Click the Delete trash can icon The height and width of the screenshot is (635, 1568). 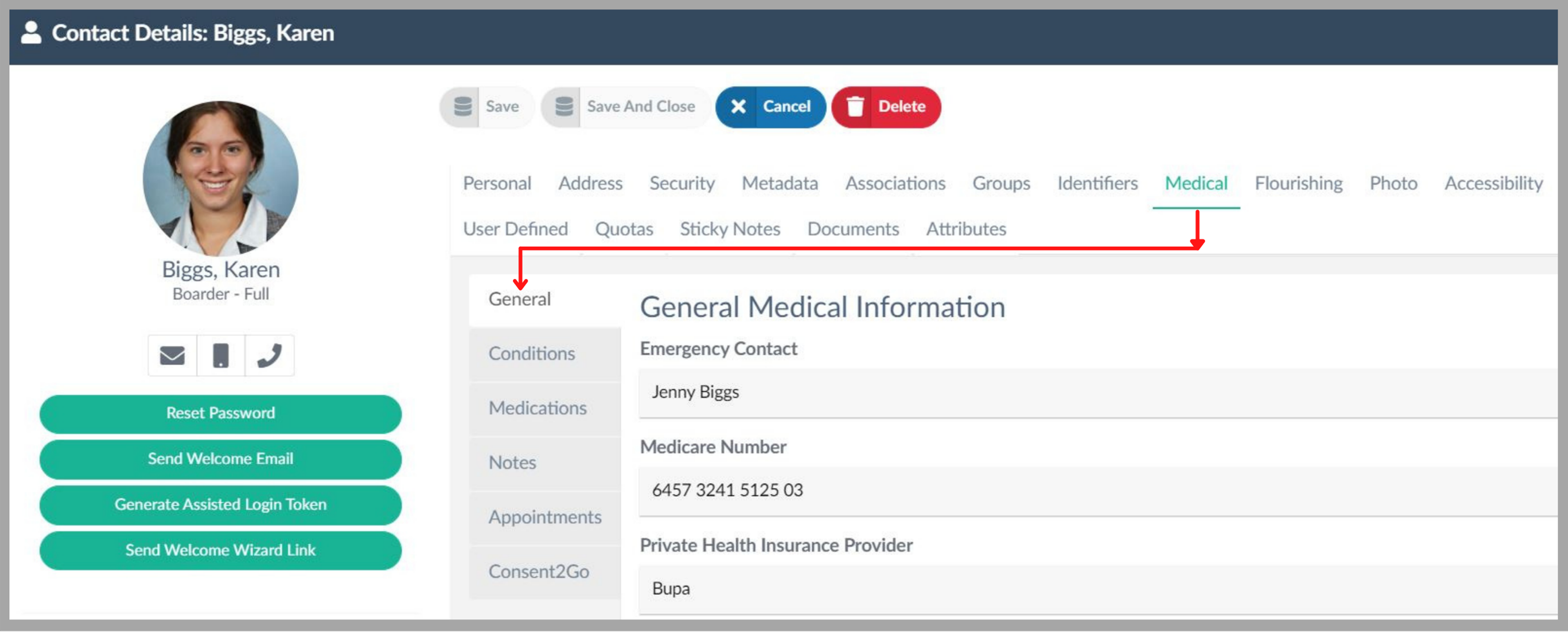854,107
